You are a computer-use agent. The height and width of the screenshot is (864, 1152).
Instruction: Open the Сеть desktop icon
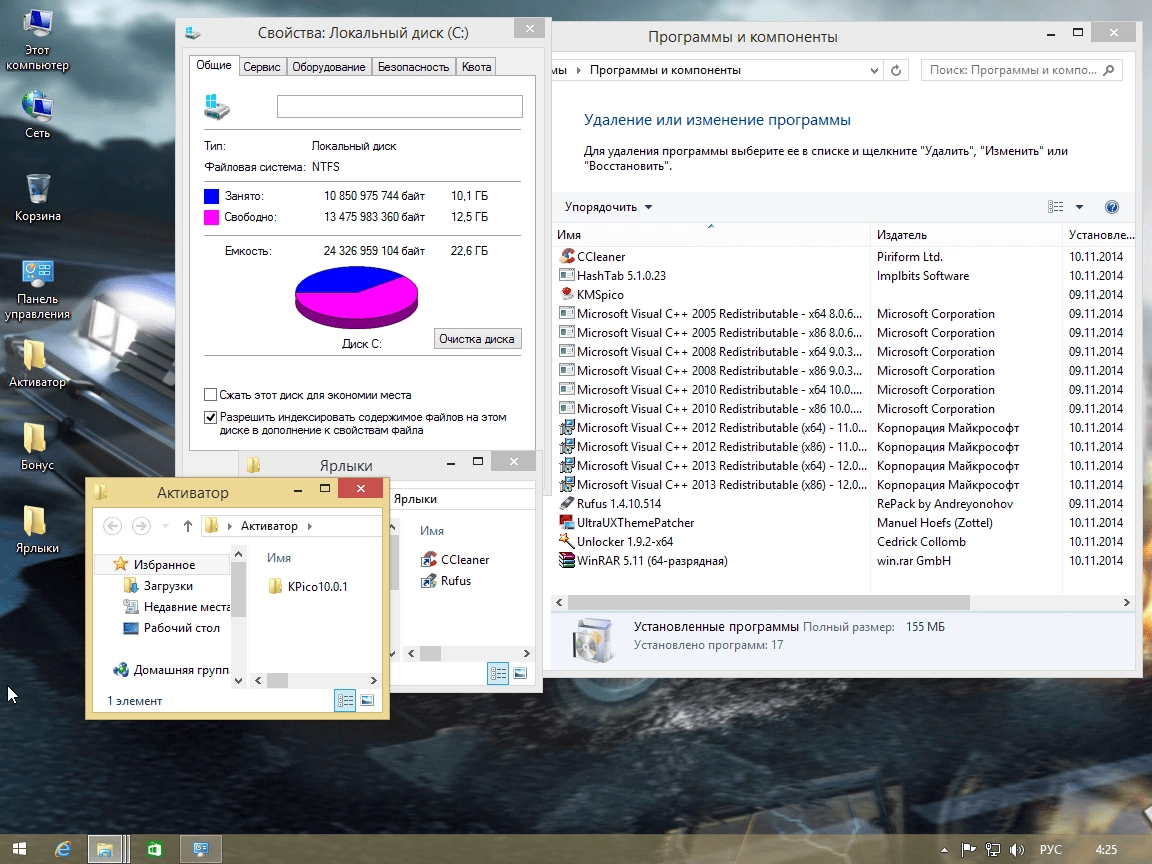tap(37, 115)
